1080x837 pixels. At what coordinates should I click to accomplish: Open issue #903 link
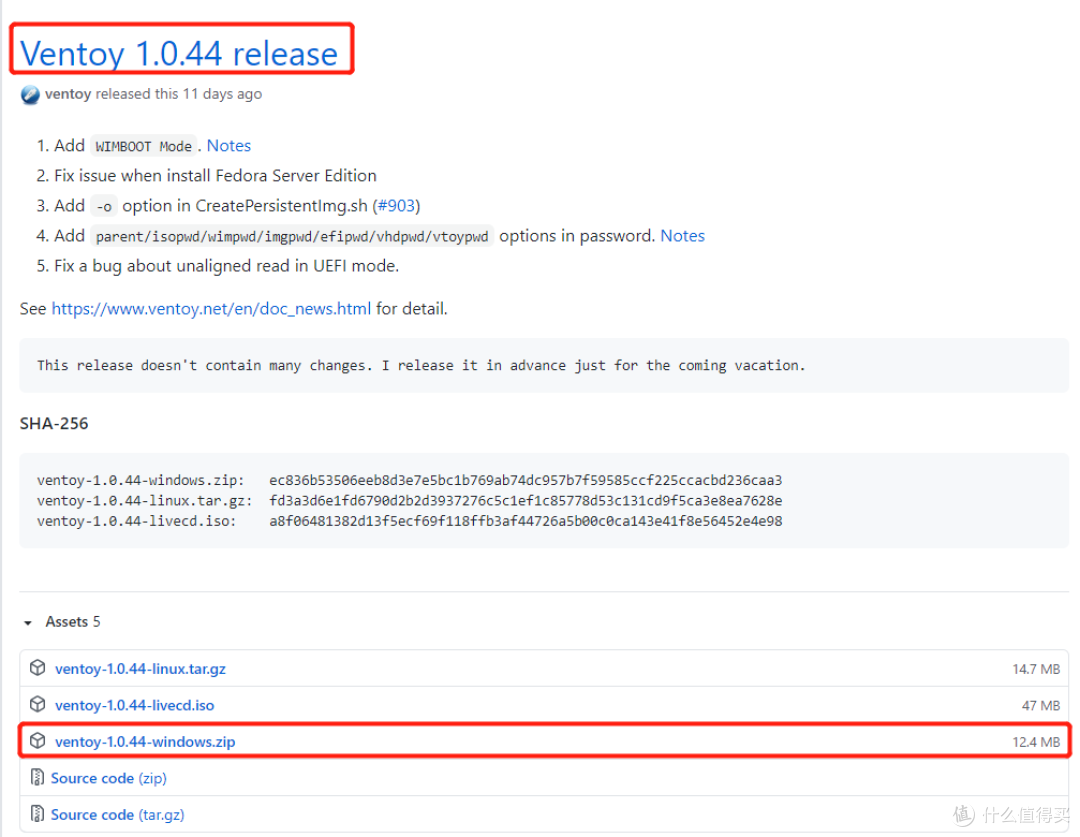pos(396,206)
